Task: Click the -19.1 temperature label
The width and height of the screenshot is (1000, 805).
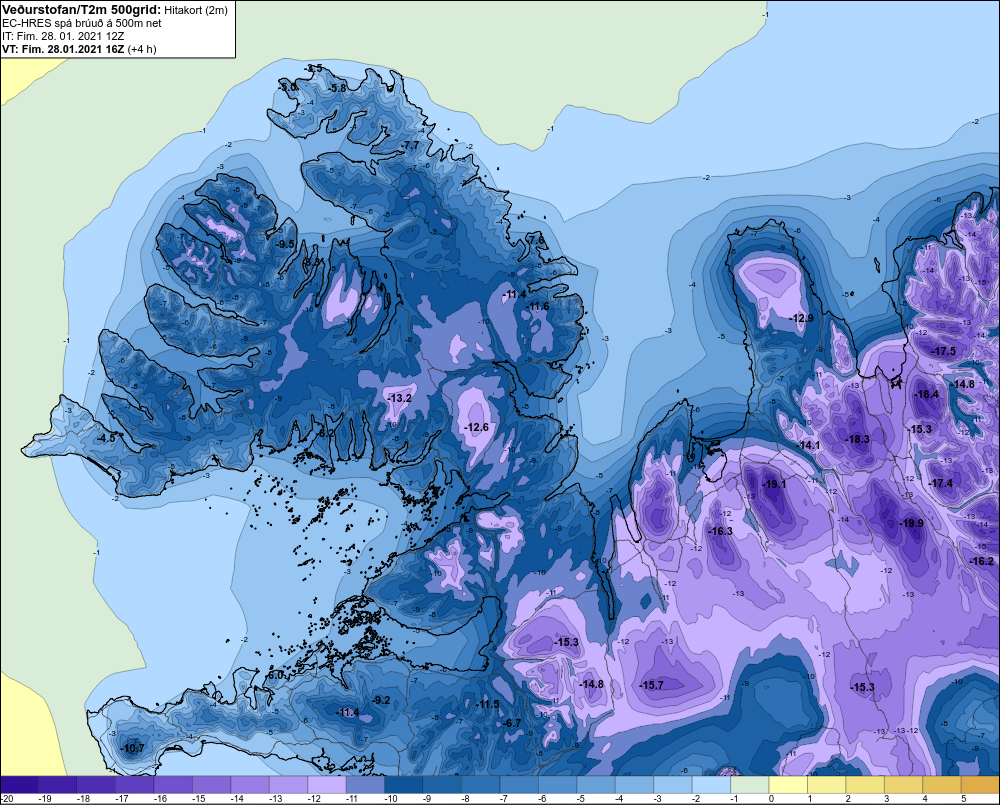Action: [x=775, y=484]
